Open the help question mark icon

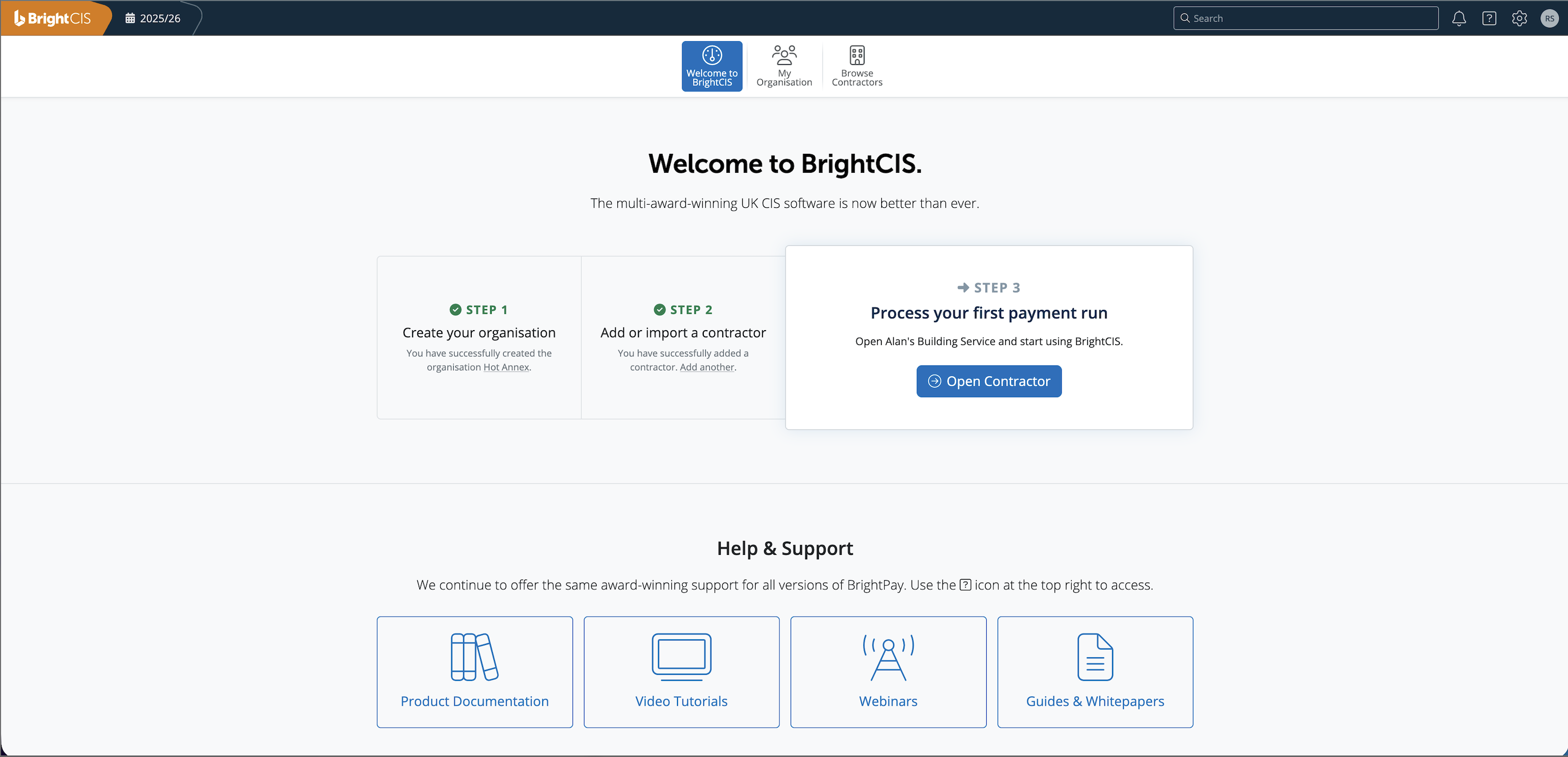(1489, 18)
